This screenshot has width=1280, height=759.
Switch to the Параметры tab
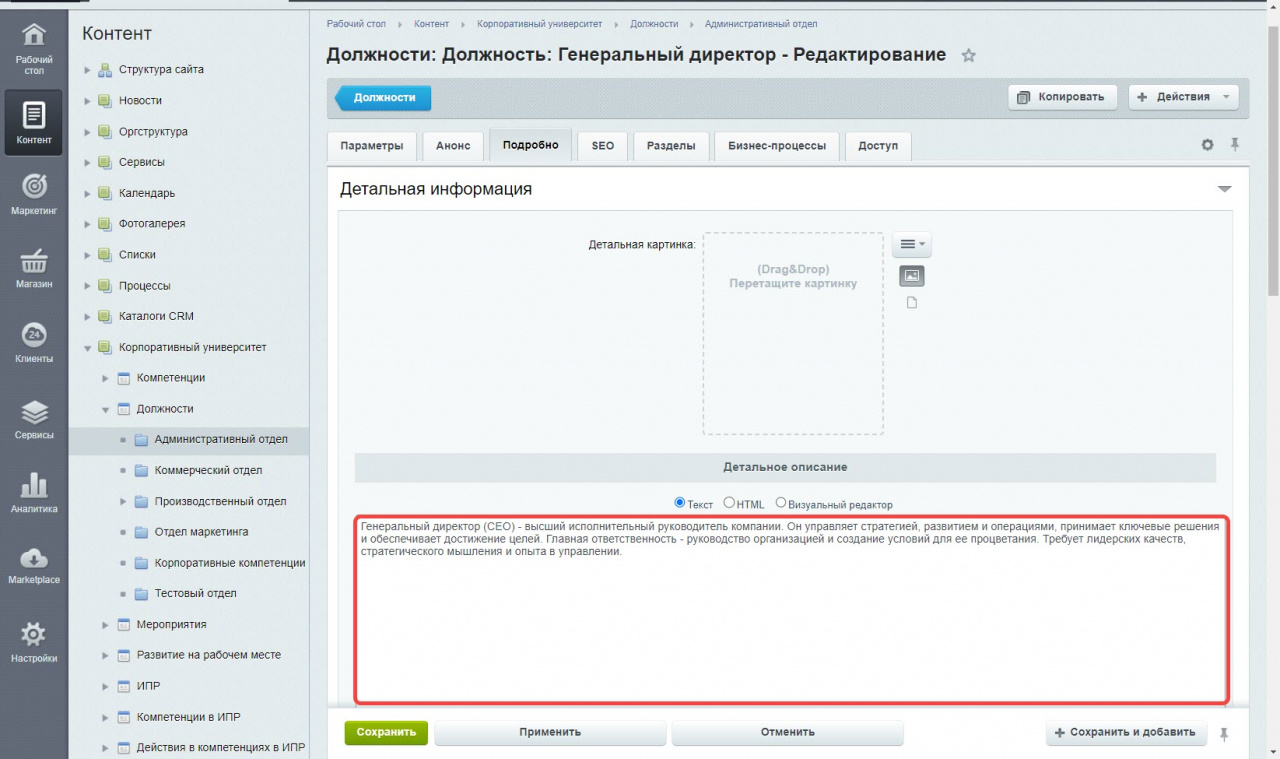(372, 146)
